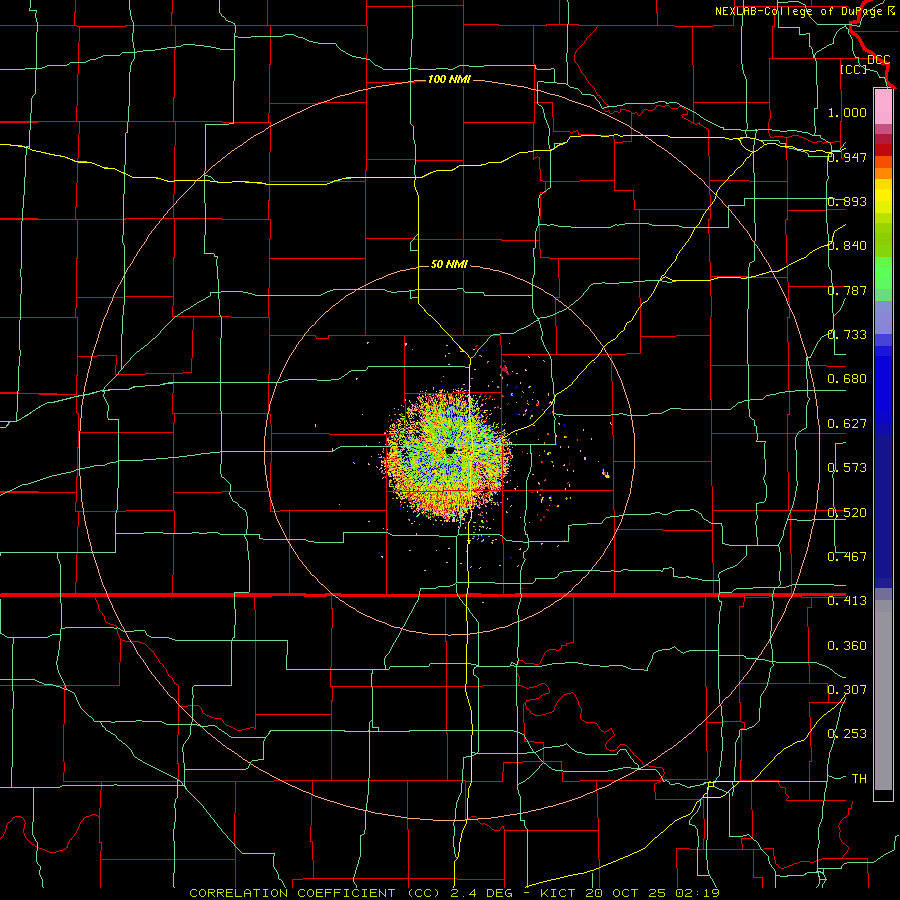Click the 0.627 legend value
900x900 pixels.
(x=847, y=424)
